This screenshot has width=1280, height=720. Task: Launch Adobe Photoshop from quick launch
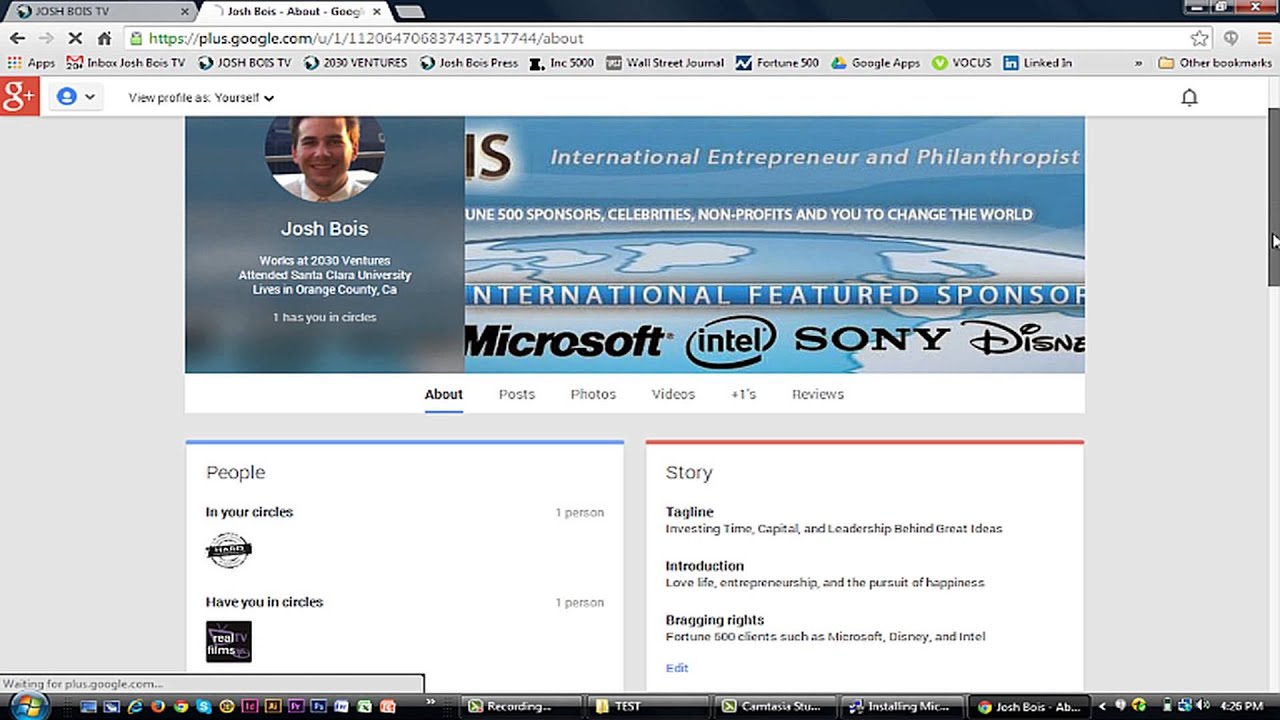tap(319, 706)
